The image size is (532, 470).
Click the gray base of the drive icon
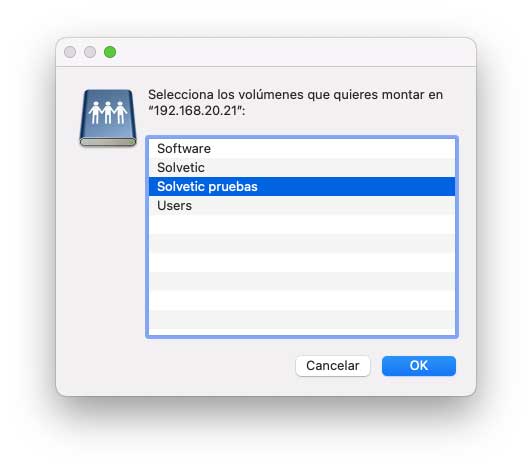(x=108, y=142)
